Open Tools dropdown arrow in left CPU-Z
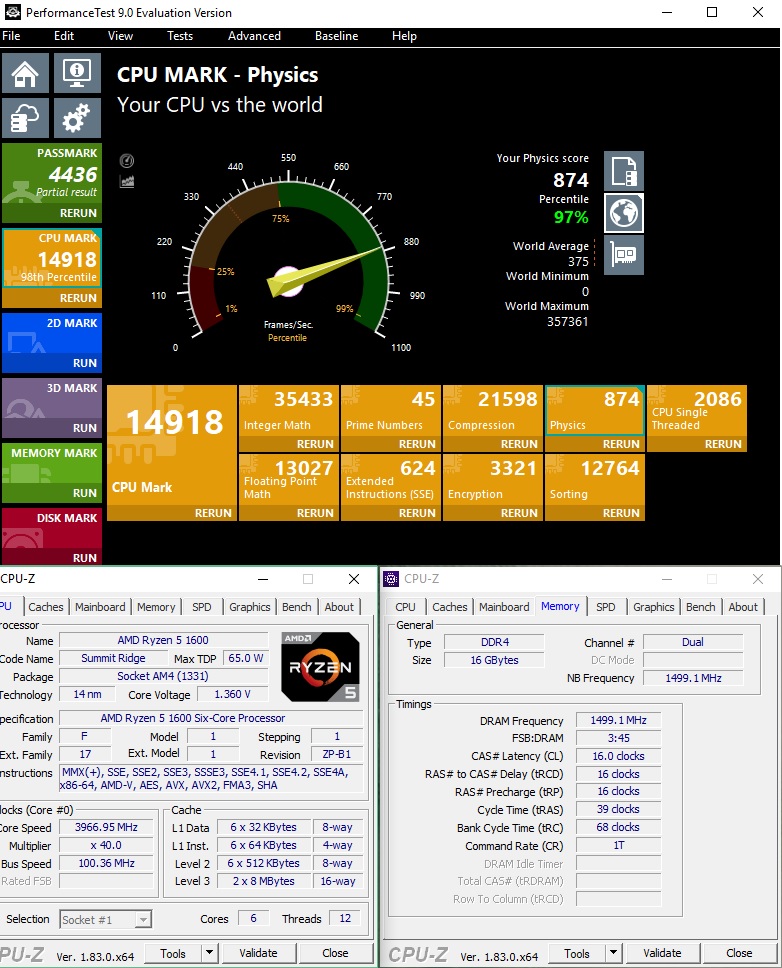 [210, 953]
